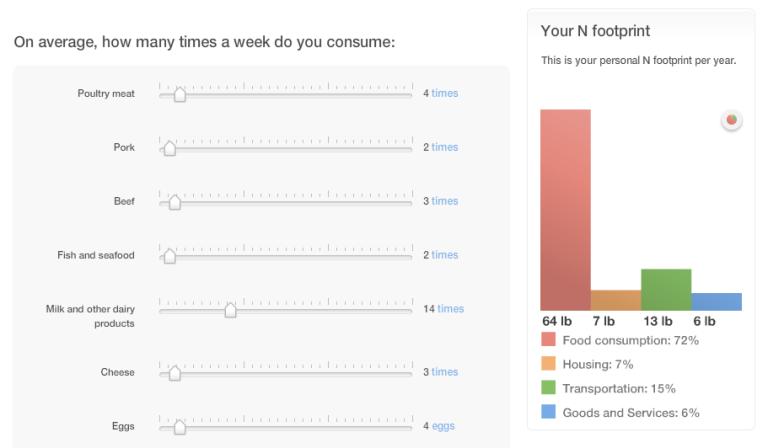Click the orange Housing bar
Image resolution: width=768 pixels, height=448 pixels.
[x=615, y=300]
